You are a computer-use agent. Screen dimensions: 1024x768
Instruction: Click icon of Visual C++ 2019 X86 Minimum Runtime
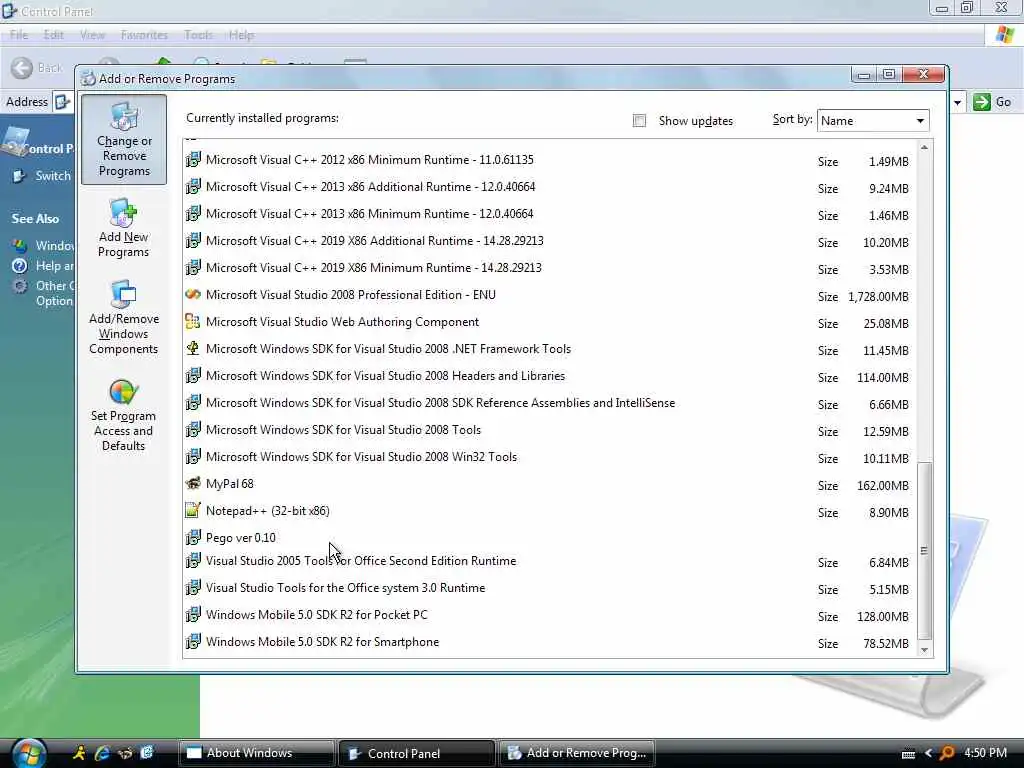(193, 268)
